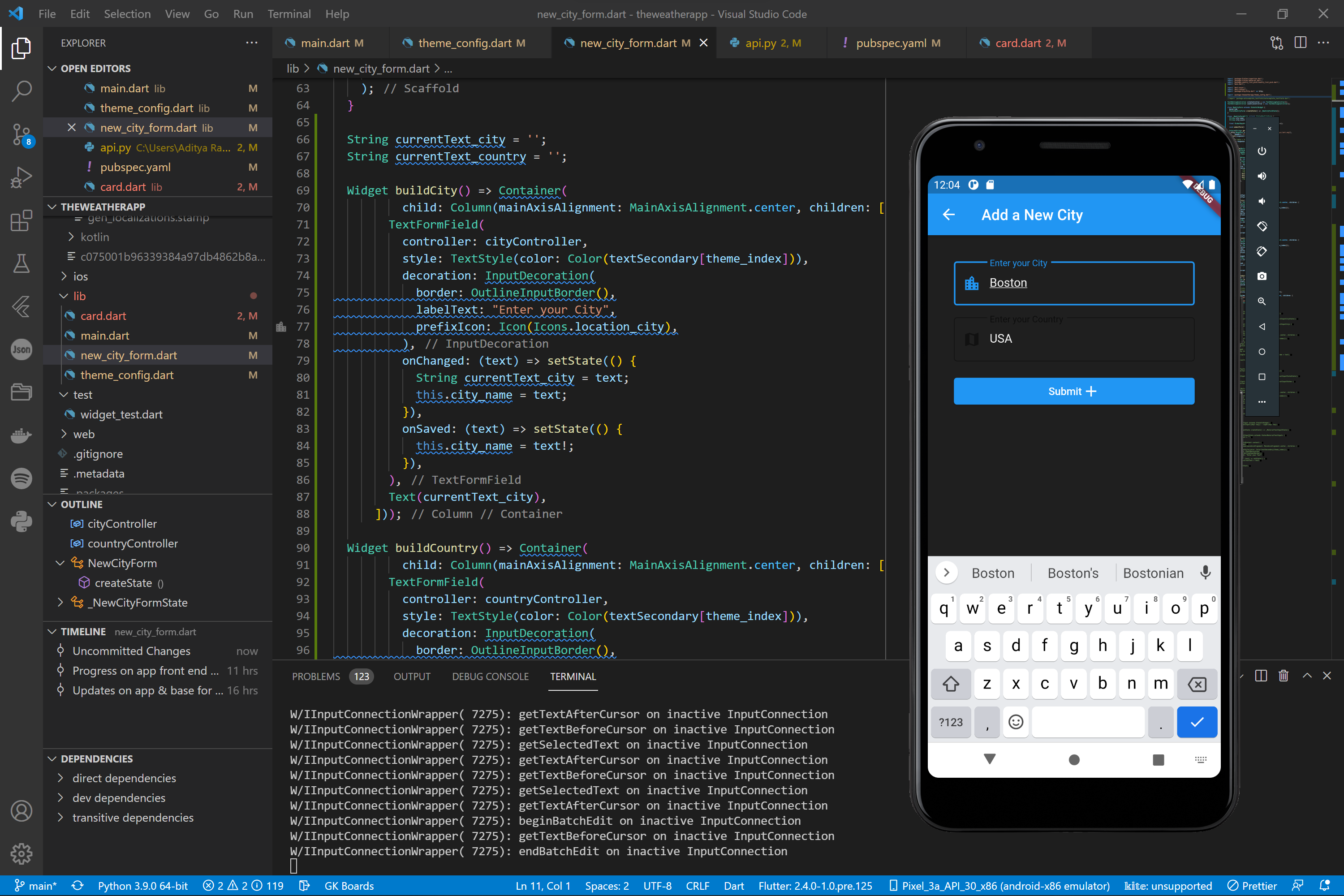Switch to the DEBUG CONSOLE tab

point(490,676)
